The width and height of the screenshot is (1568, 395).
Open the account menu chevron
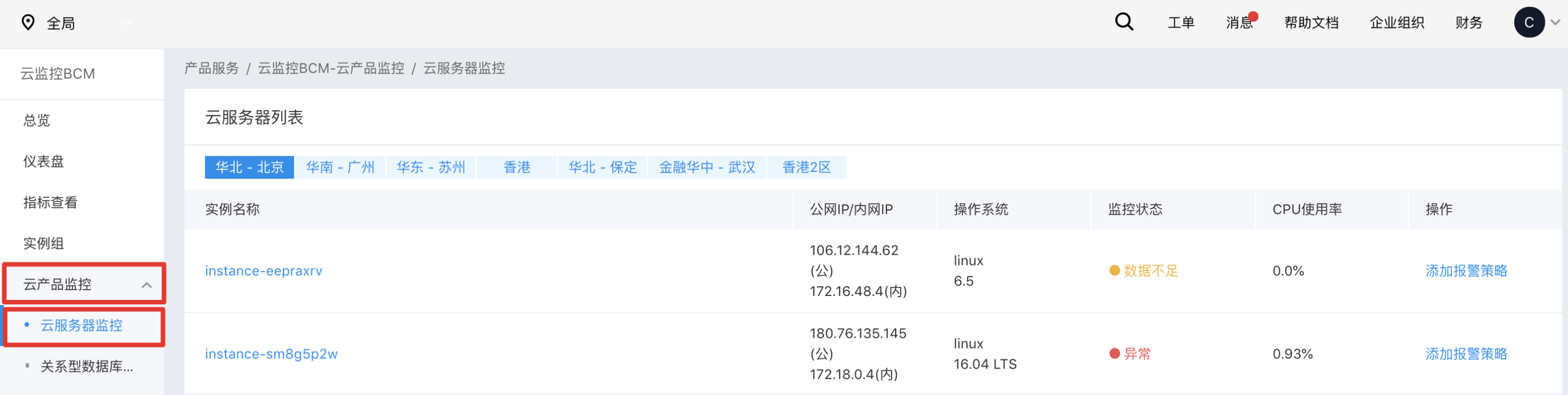1555,23
